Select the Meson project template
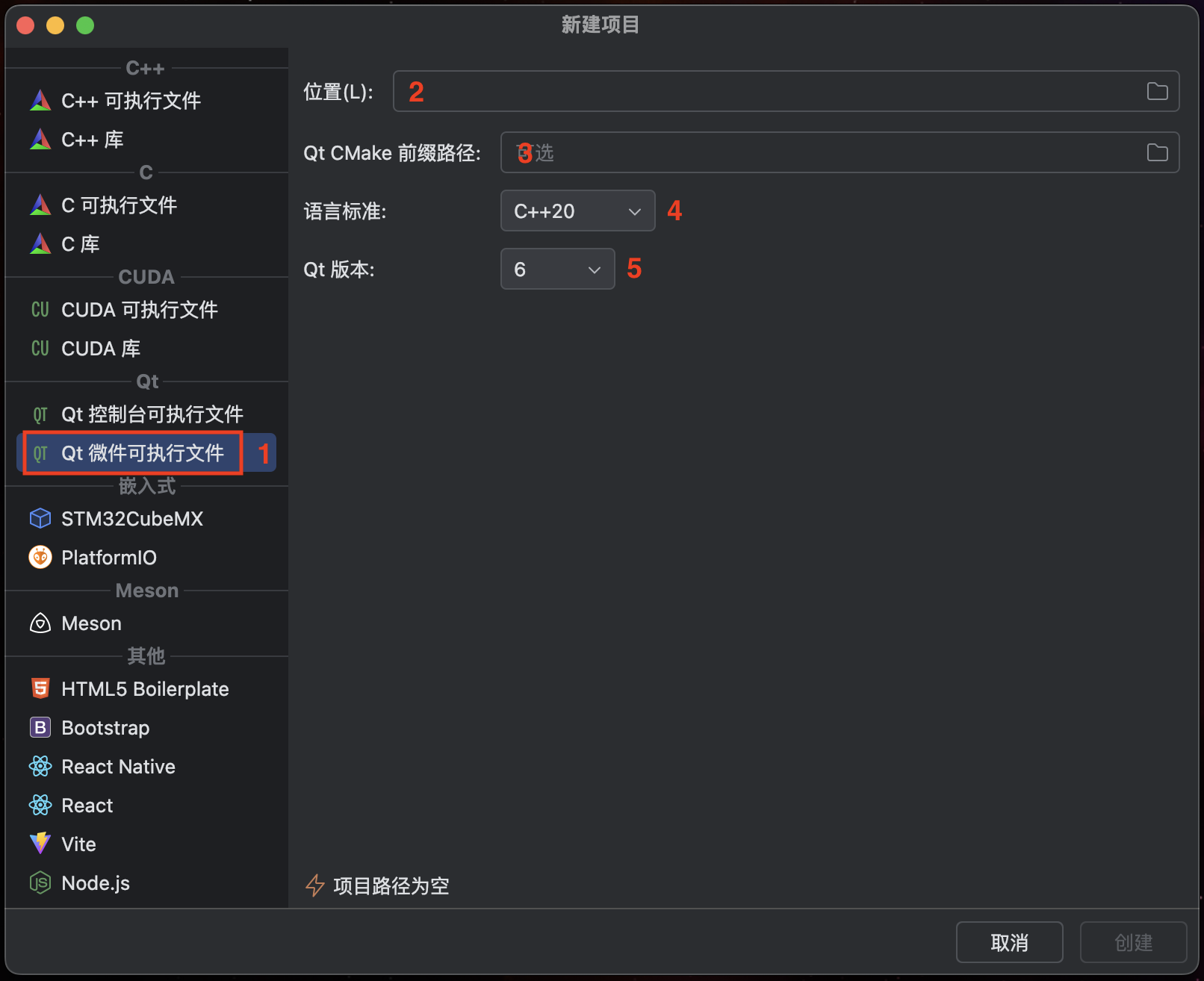The width and height of the screenshot is (1204, 981). click(91, 623)
